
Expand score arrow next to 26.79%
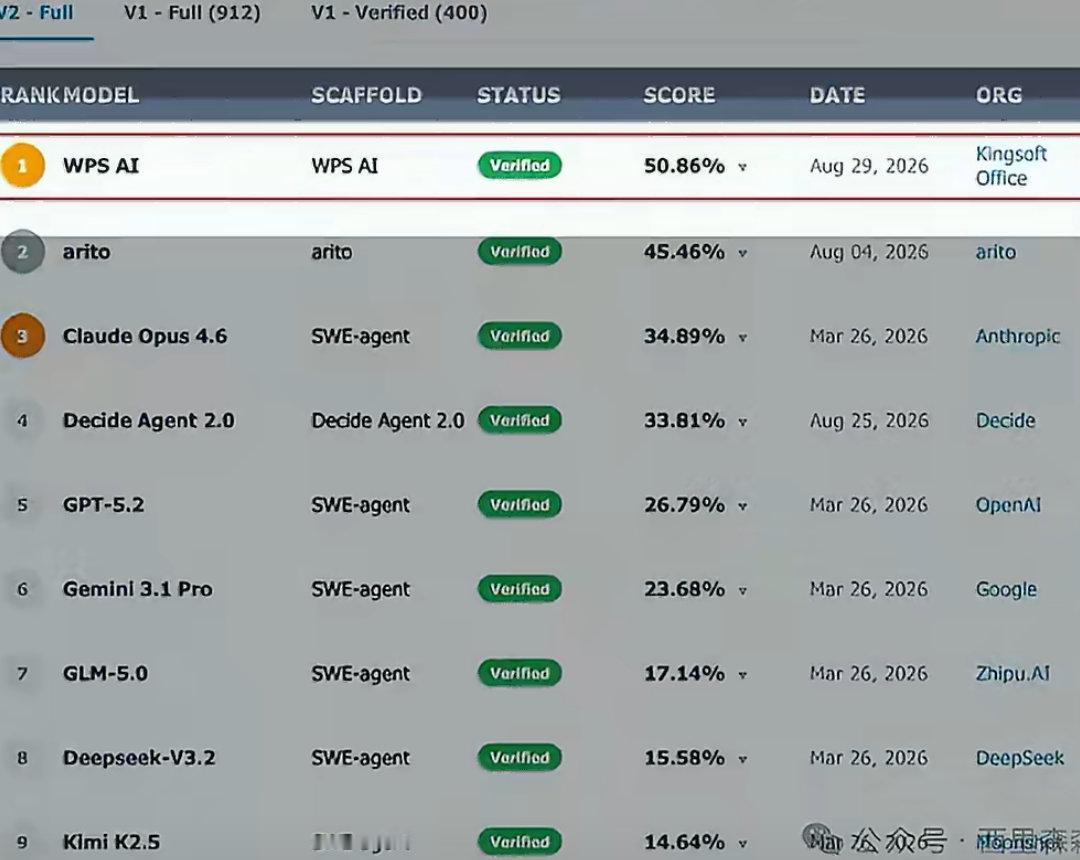(742, 506)
